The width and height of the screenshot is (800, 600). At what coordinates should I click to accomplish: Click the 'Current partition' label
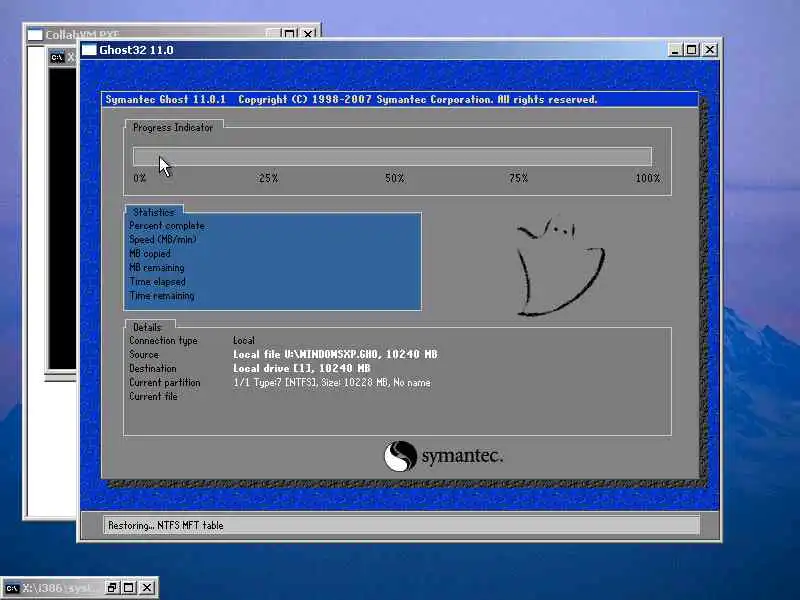coord(165,382)
